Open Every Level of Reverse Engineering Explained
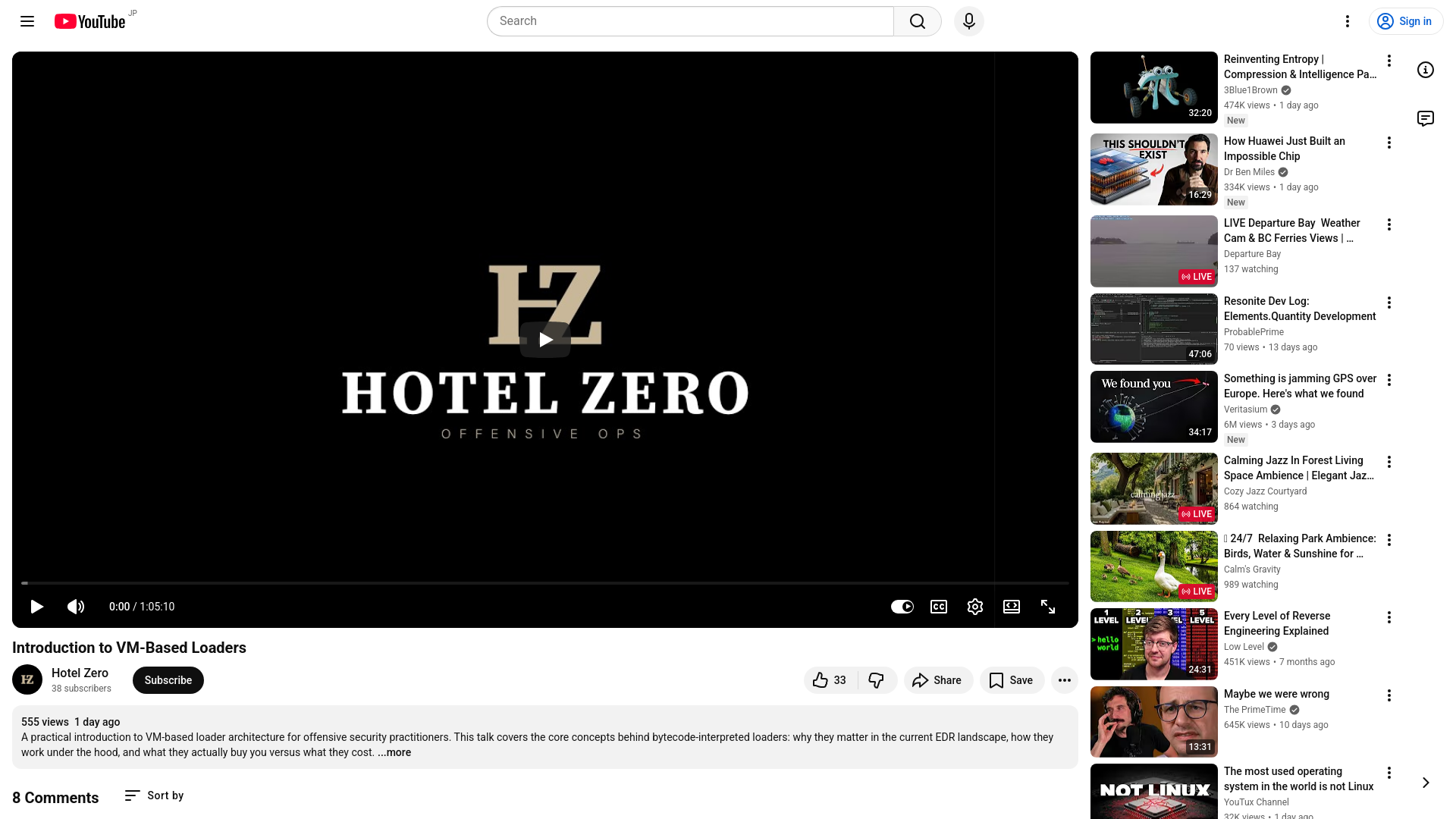Viewport: 1456px width, 819px height. point(1277,623)
